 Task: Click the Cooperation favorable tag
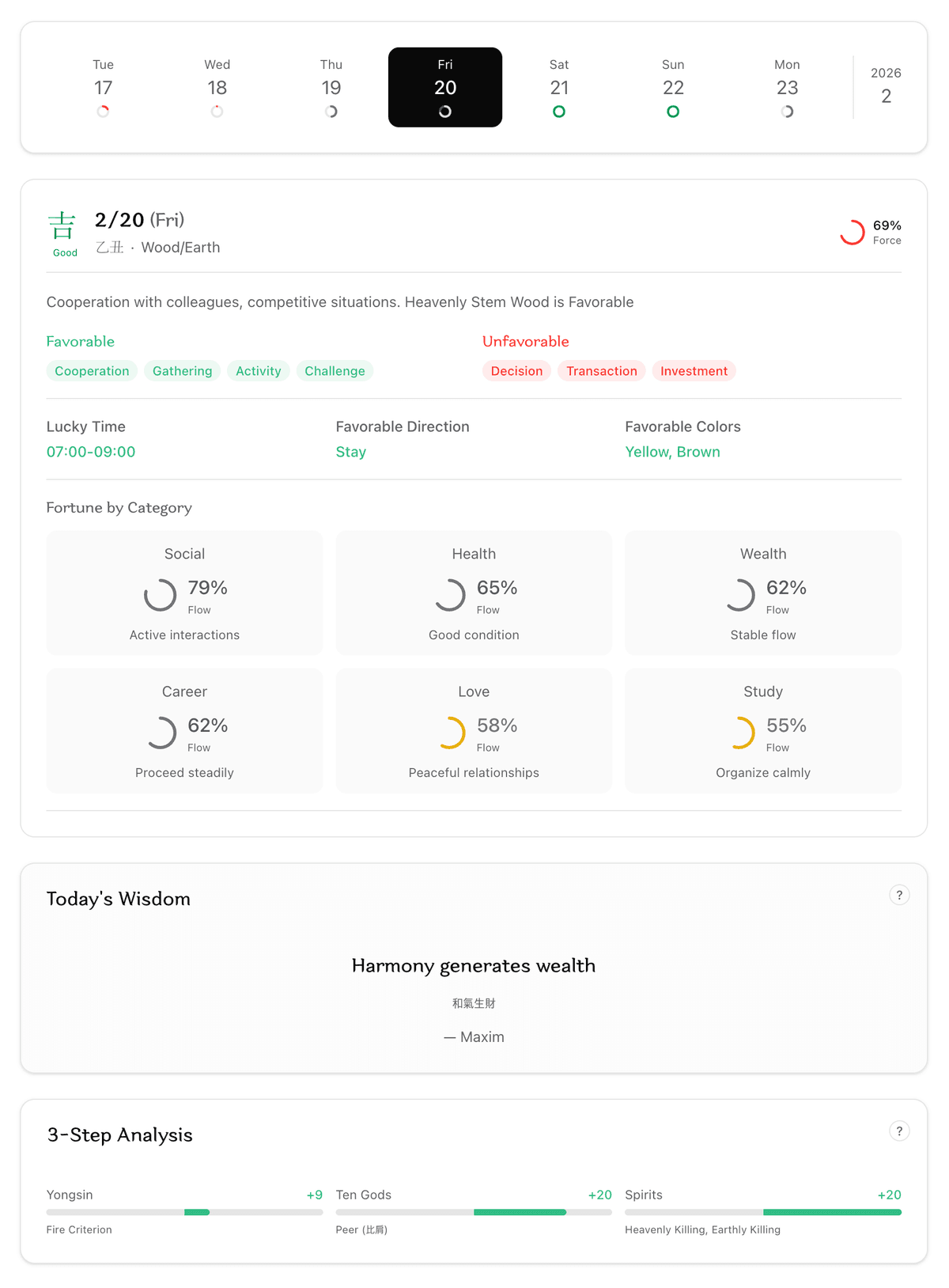(x=92, y=371)
